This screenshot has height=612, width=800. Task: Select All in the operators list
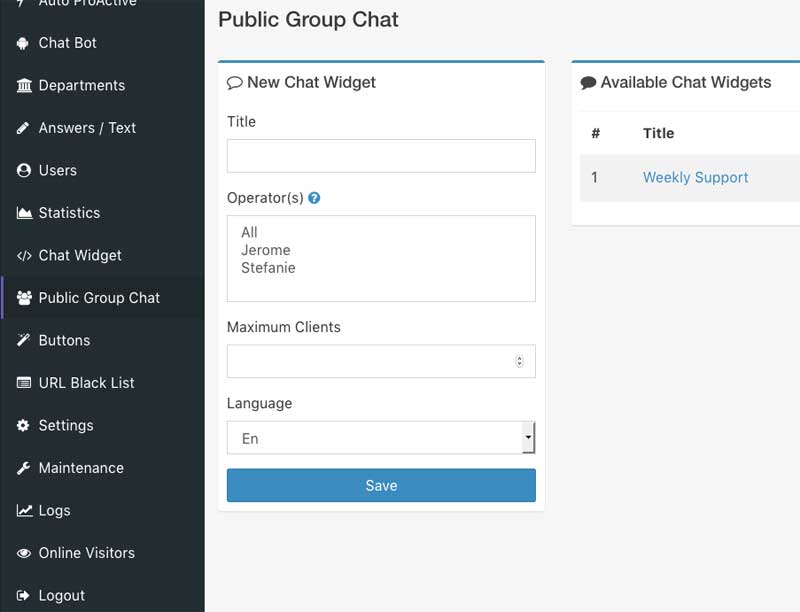point(249,232)
